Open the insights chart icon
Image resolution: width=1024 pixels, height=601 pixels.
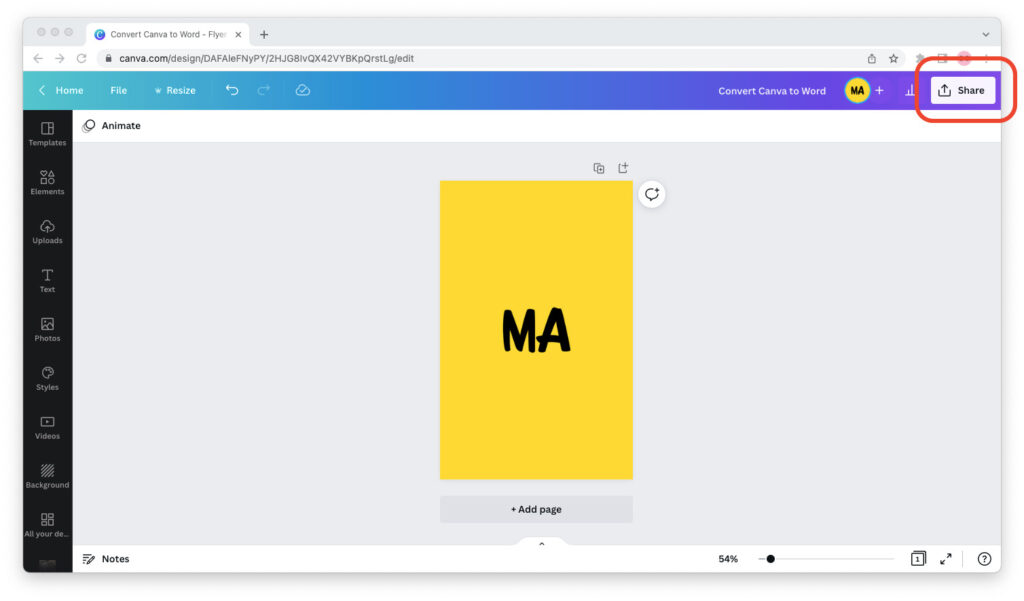pyautogui.click(x=910, y=91)
